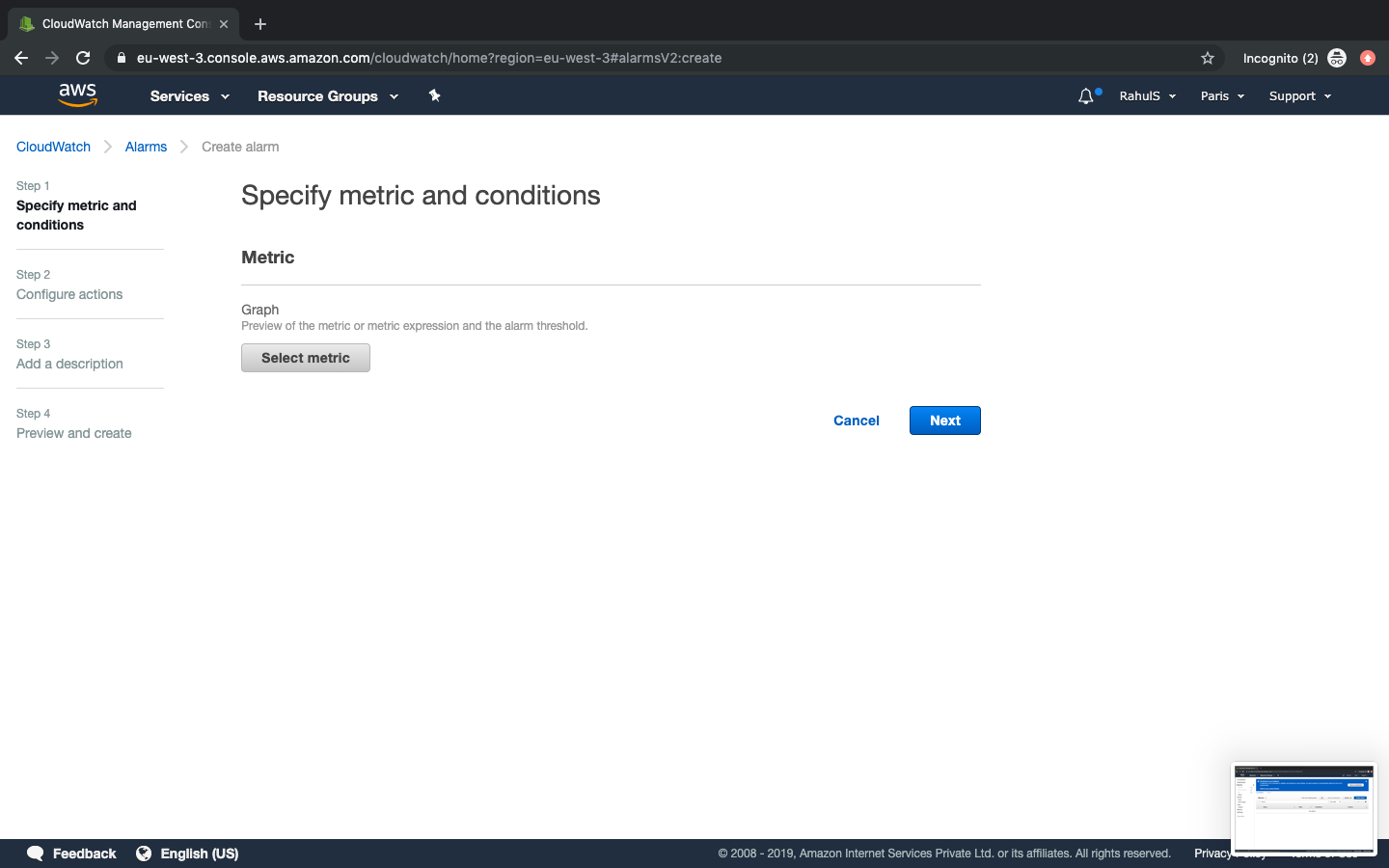
Task: Select the CloudWatch Management Console tab
Action: coord(123,24)
